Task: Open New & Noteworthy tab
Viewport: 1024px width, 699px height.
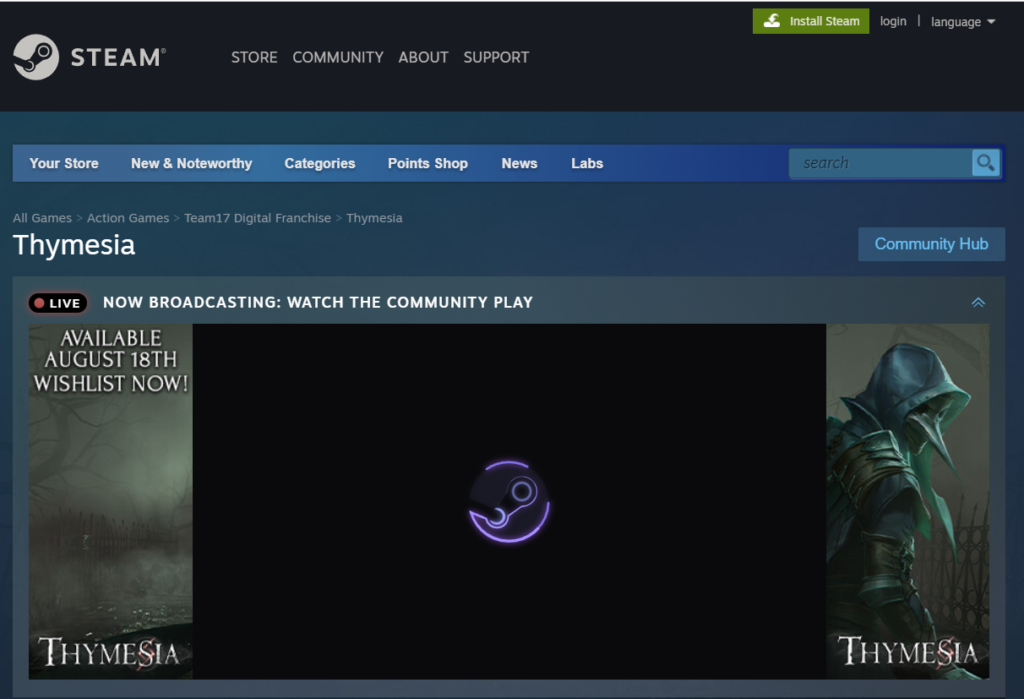Action: click(x=191, y=163)
